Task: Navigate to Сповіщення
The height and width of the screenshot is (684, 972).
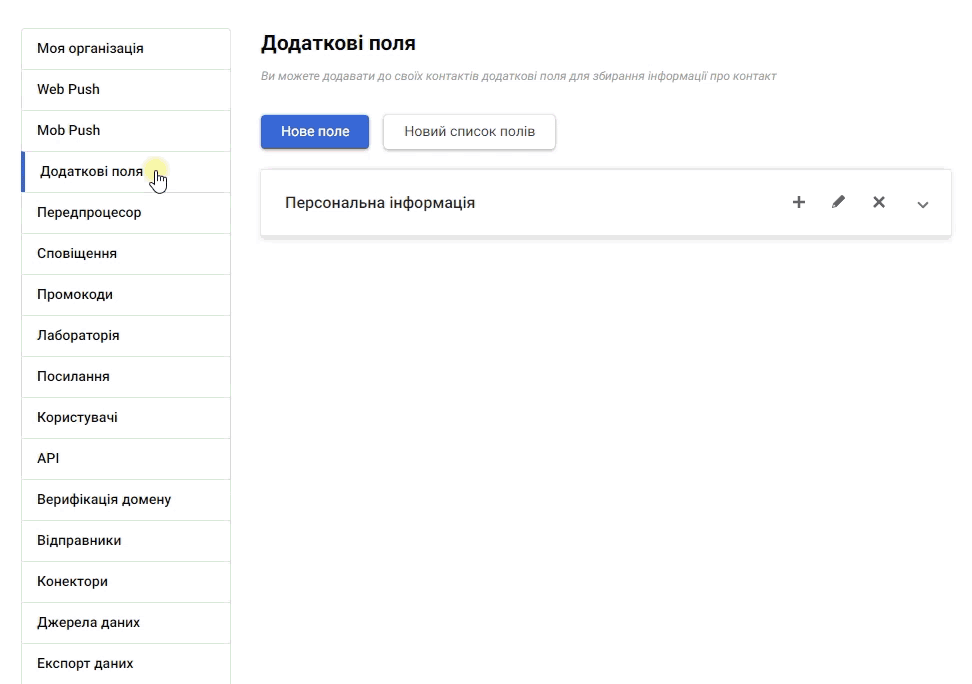Action: point(126,254)
